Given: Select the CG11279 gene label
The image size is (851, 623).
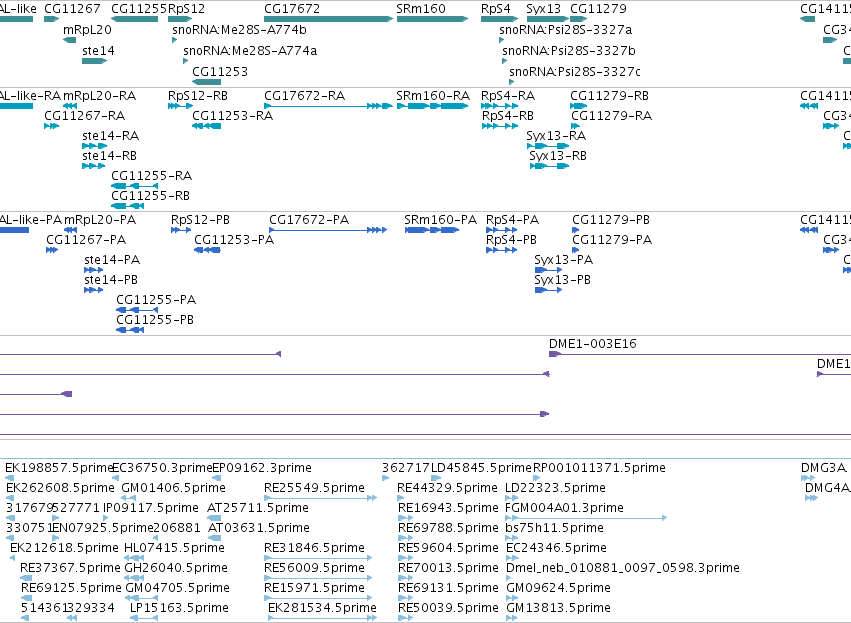Looking at the screenshot, I should click(x=598, y=9).
